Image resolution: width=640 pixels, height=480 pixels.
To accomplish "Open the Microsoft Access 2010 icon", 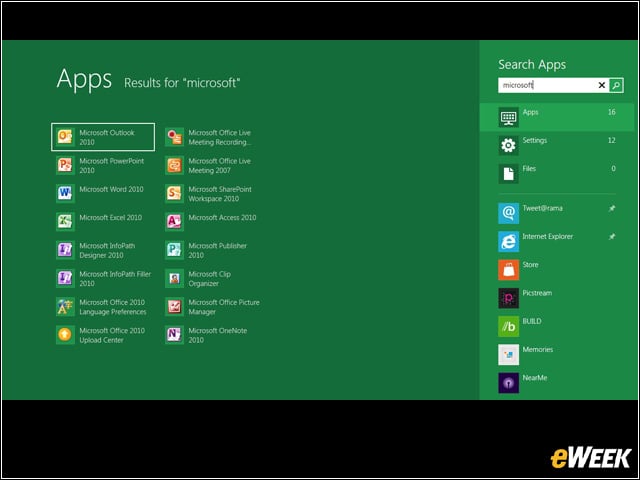I will click(174, 221).
